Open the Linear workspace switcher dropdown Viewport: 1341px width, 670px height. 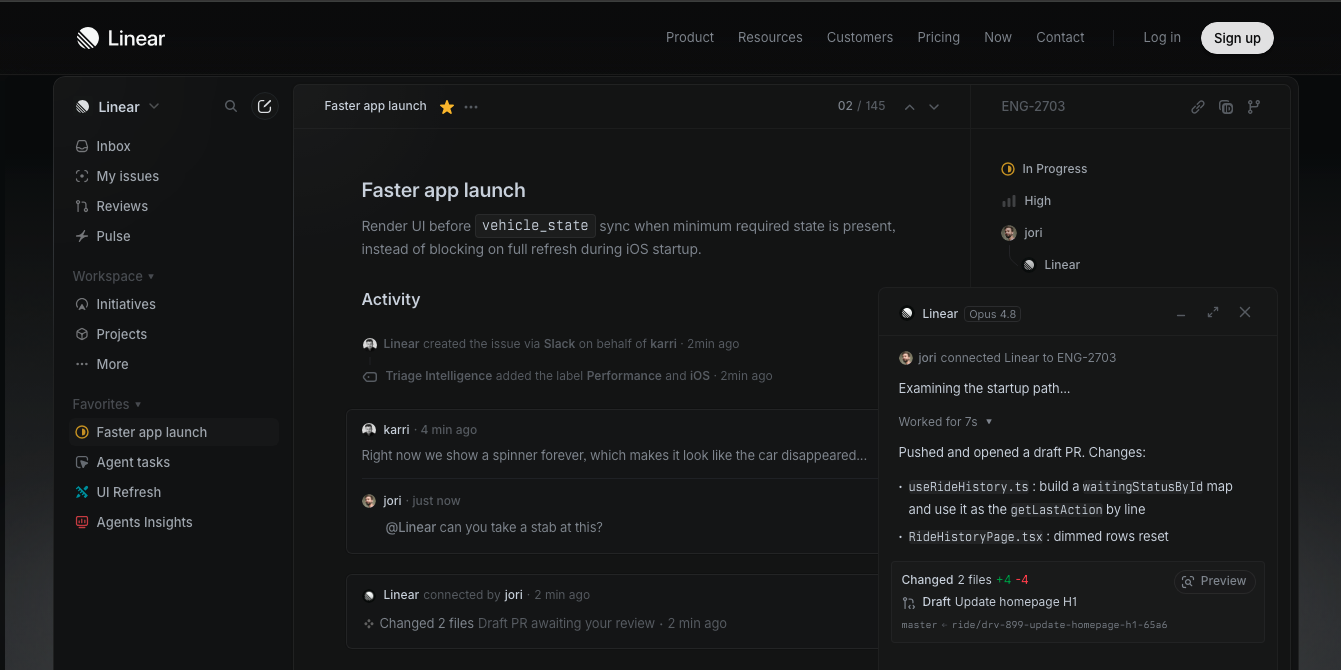[118, 107]
